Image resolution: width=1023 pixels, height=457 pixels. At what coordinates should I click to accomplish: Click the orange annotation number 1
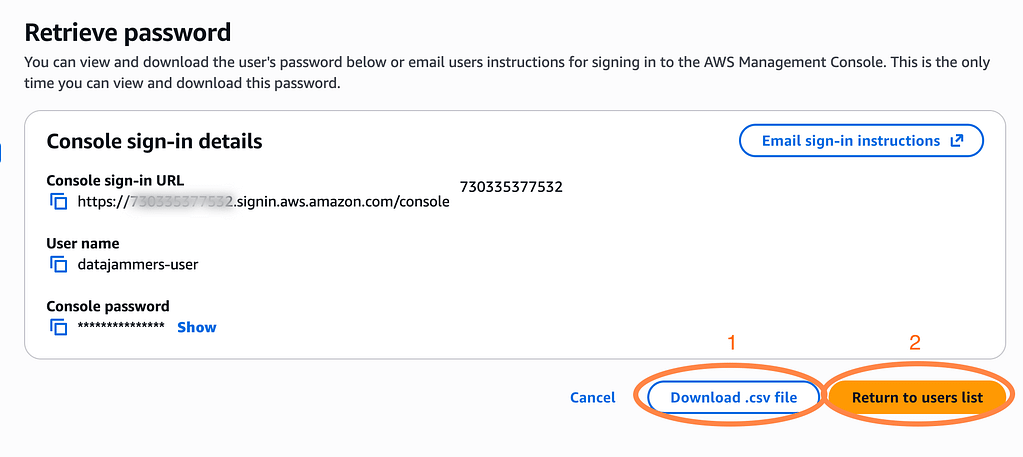tap(731, 343)
